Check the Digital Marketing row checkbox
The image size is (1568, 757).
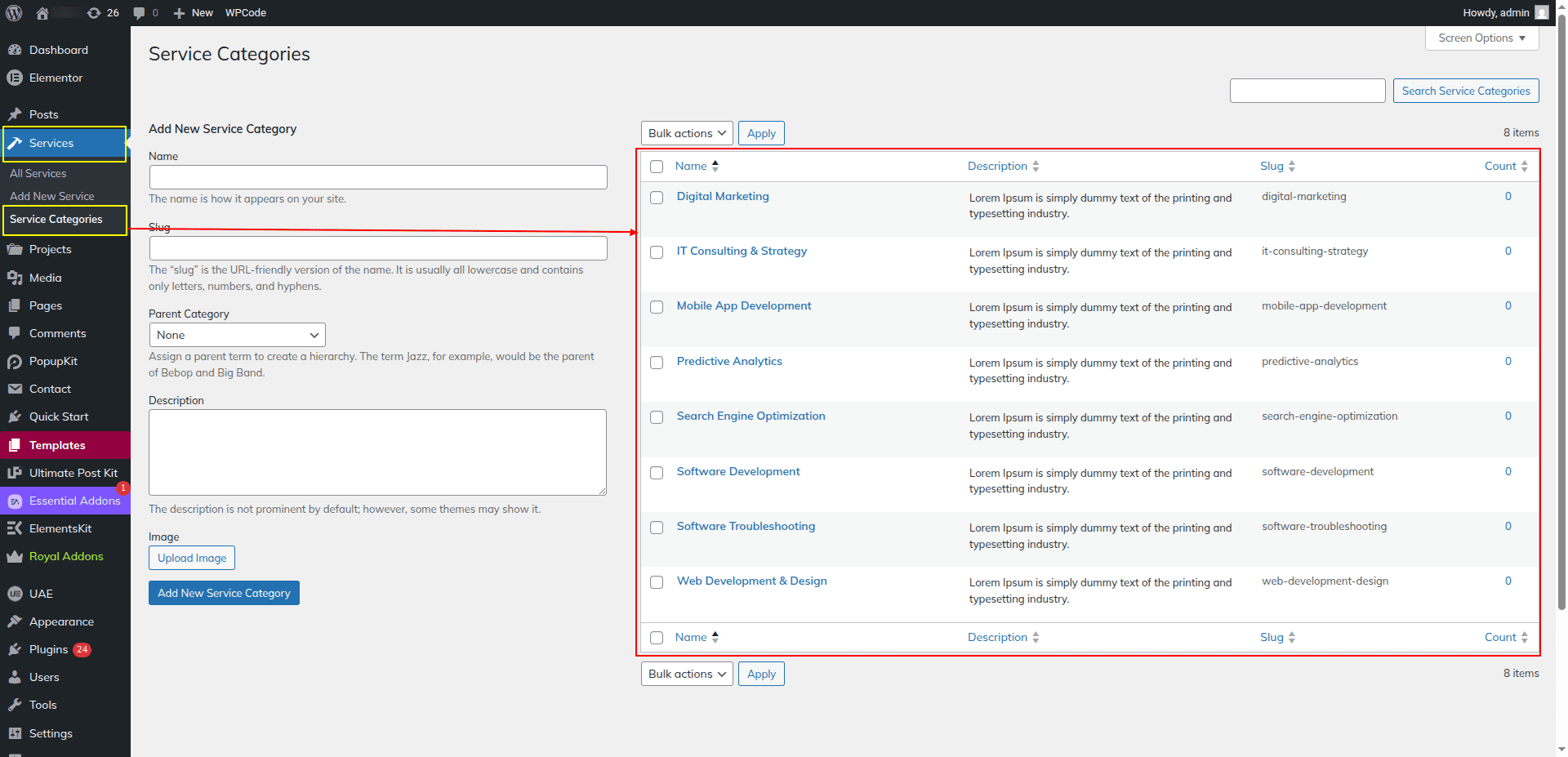click(x=657, y=198)
